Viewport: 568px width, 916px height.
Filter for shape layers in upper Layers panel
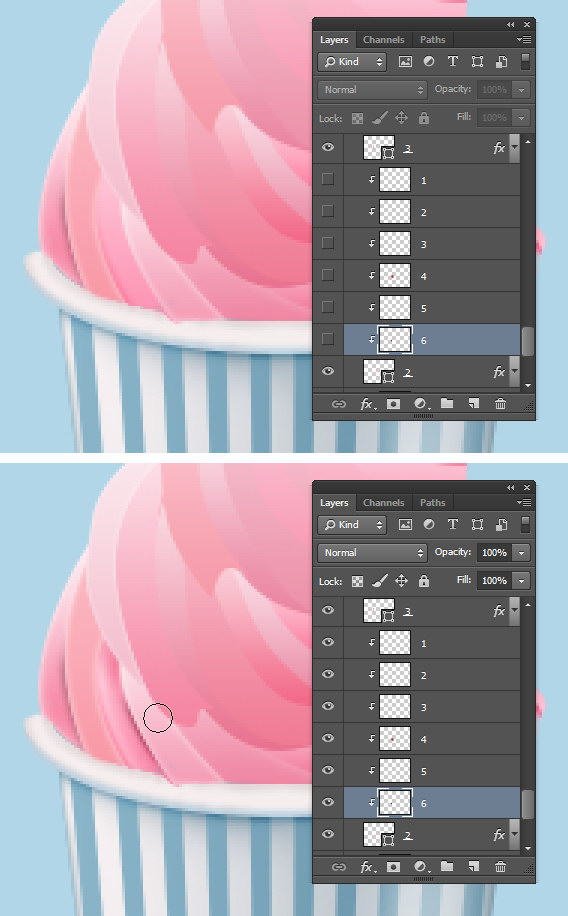click(477, 61)
